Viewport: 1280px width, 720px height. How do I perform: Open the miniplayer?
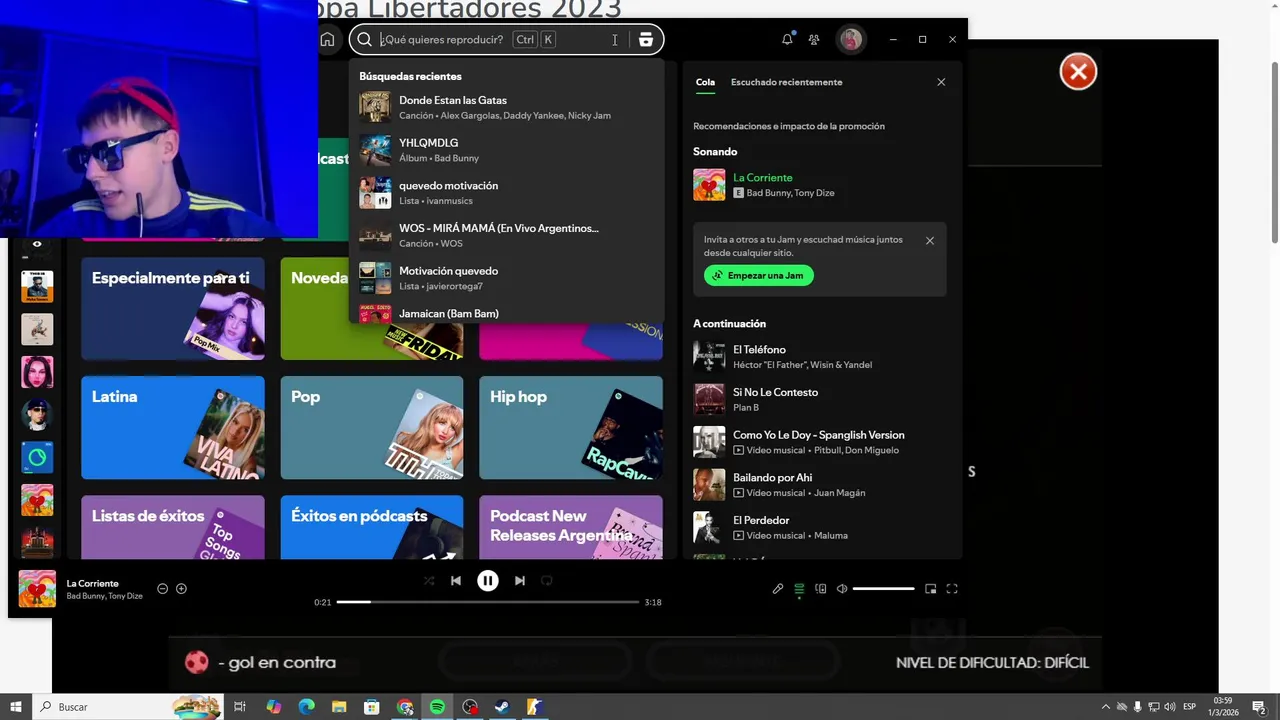coord(930,589)
